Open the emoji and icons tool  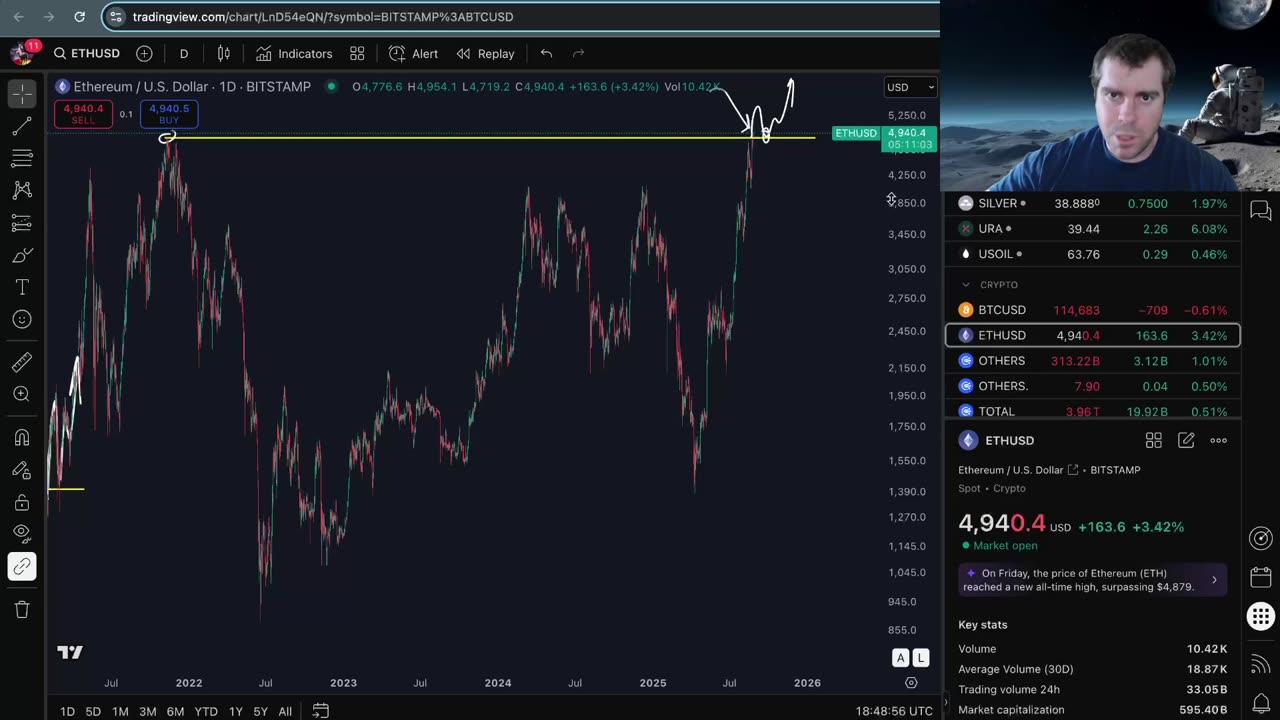[x=22, y=319]
